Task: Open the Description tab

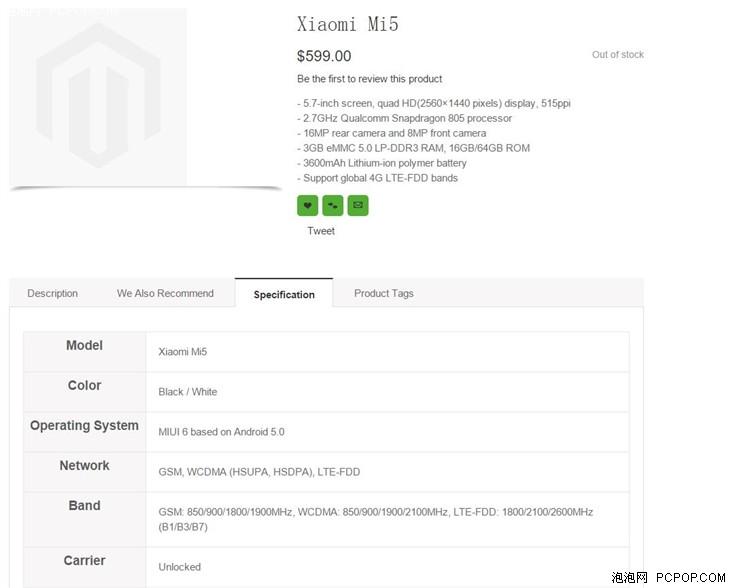Action: pyautogui.click(x=52, y=294)
